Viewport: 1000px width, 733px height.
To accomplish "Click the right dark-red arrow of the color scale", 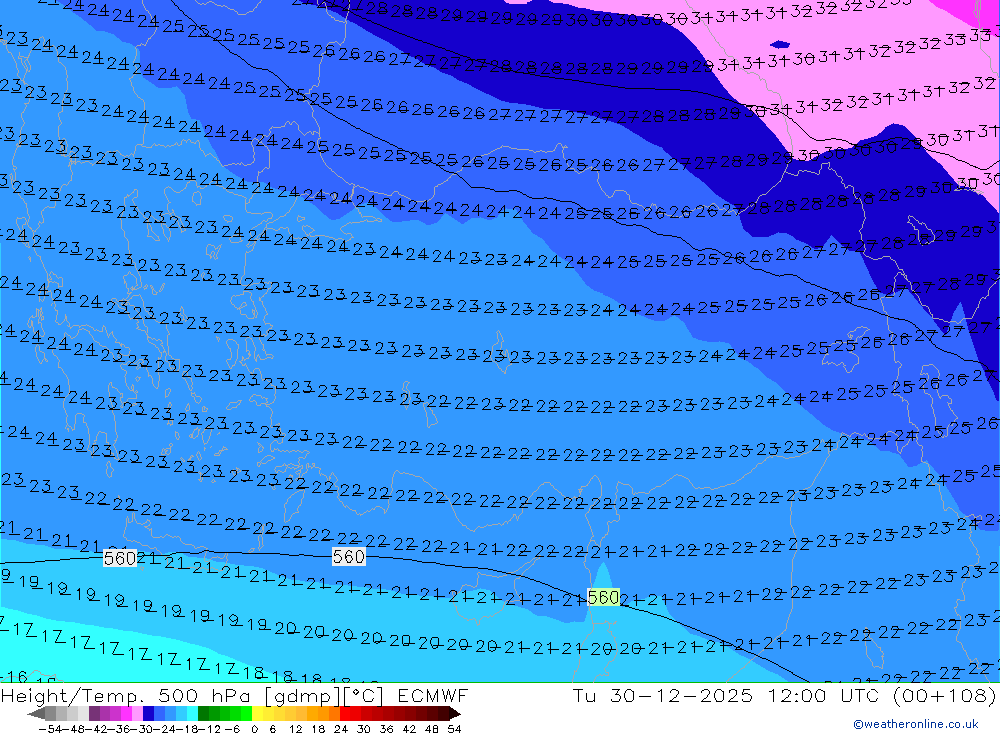I will (x=455, y=714).
